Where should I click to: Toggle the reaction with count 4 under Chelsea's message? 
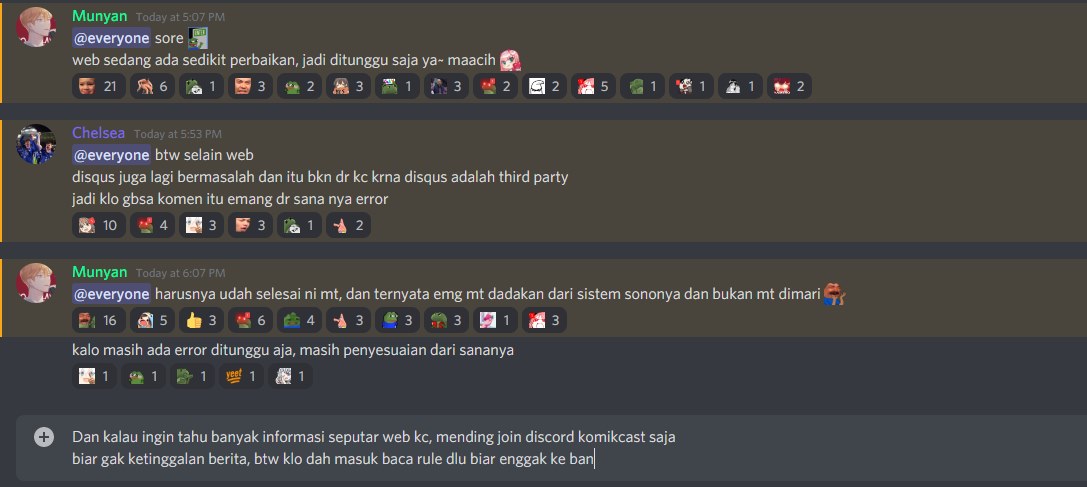click(x=153, y=225)
